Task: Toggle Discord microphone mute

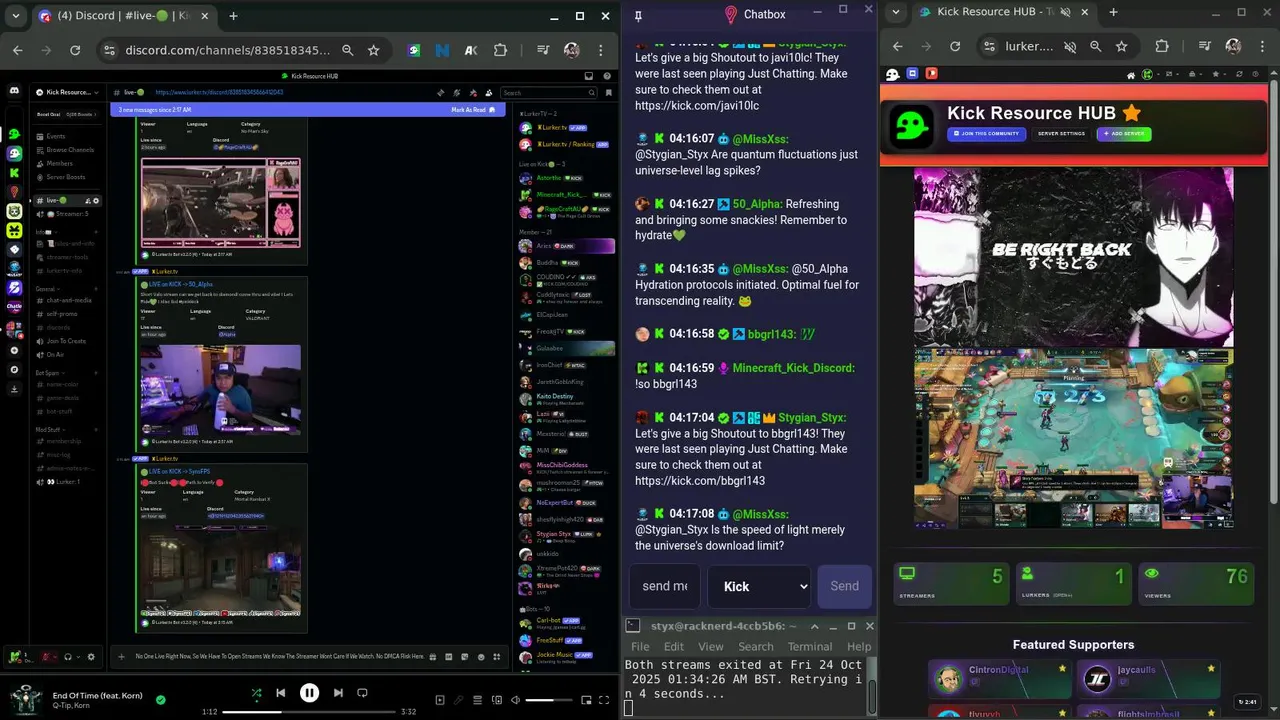Action: coord(46,657)
